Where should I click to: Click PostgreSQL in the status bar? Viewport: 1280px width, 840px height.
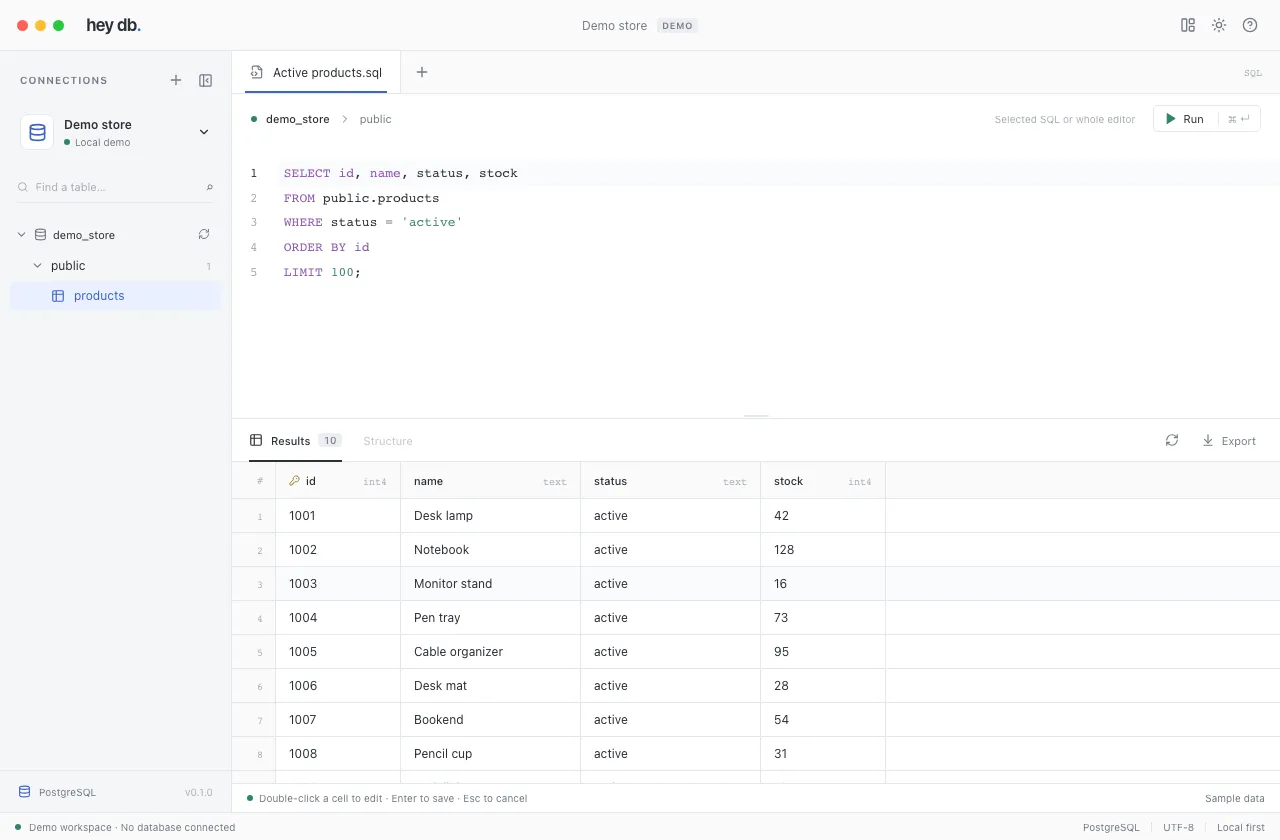click(1111, 827)
